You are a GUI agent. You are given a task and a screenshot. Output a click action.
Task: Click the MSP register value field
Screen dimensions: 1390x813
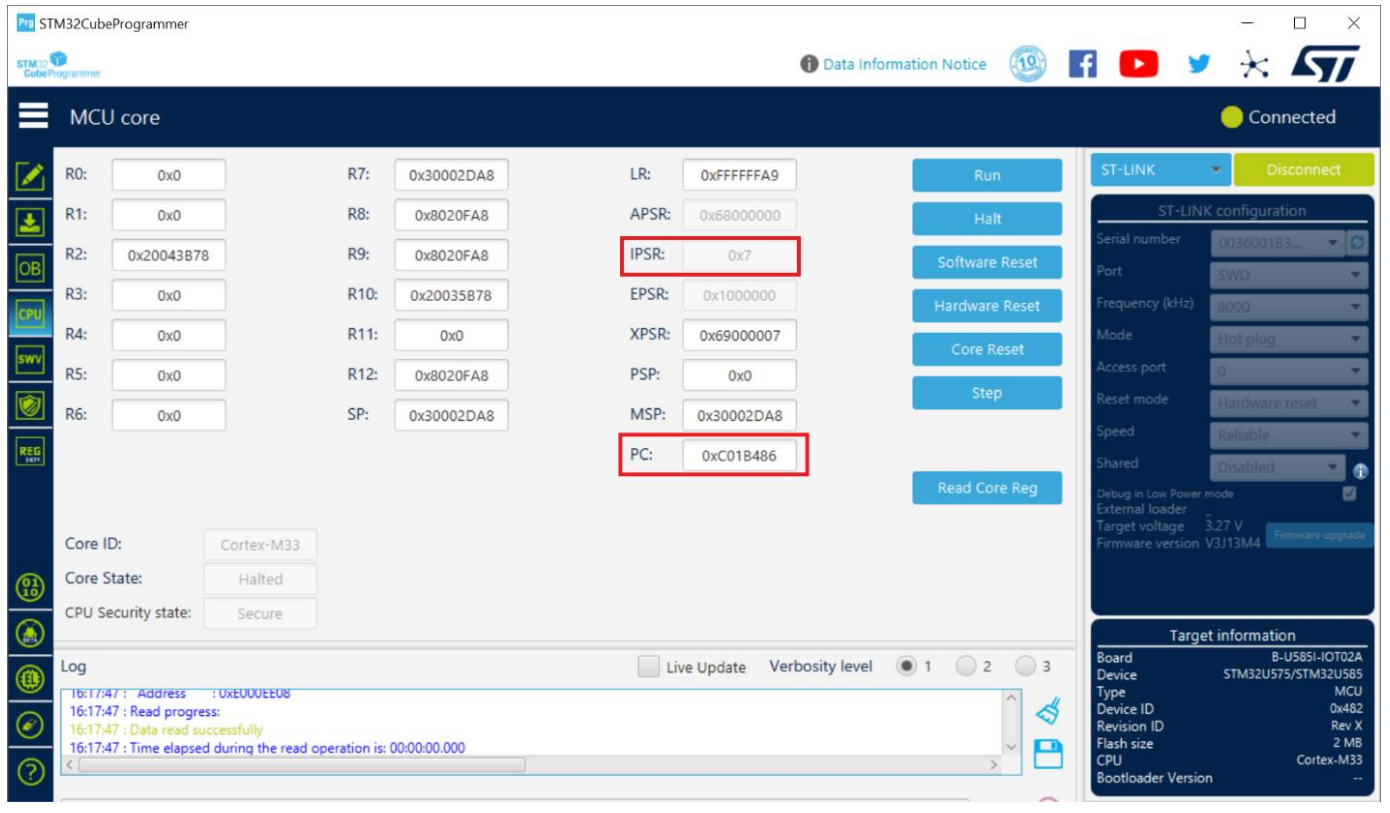tap(739, 416)
